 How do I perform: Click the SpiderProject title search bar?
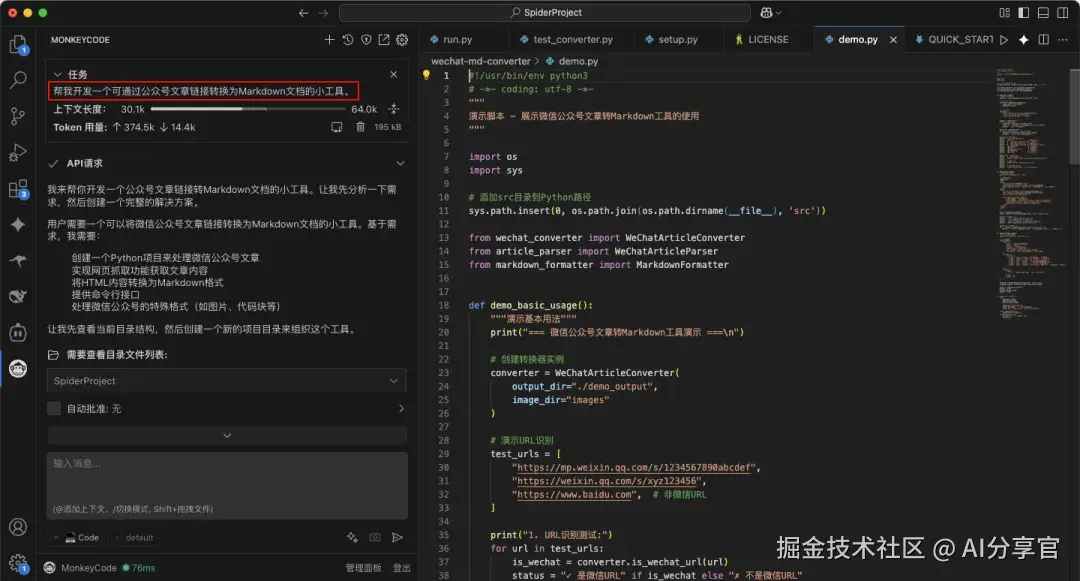545,12
